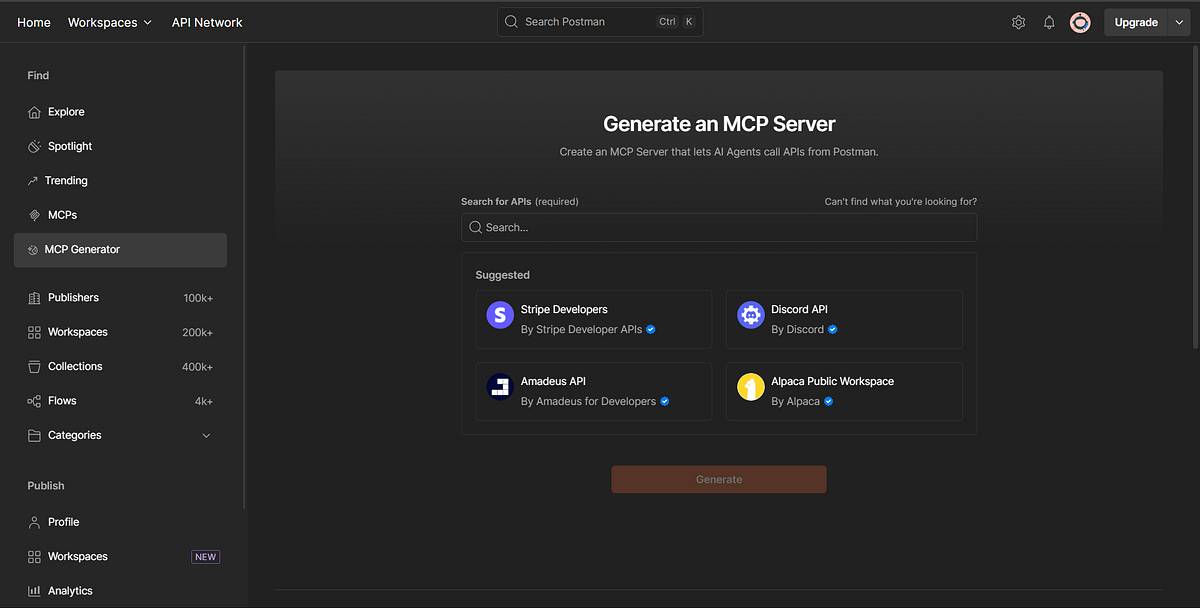This screenshot has height=608, width=1200.
Task: Click the notifications bell icon
Action: 1049,21
